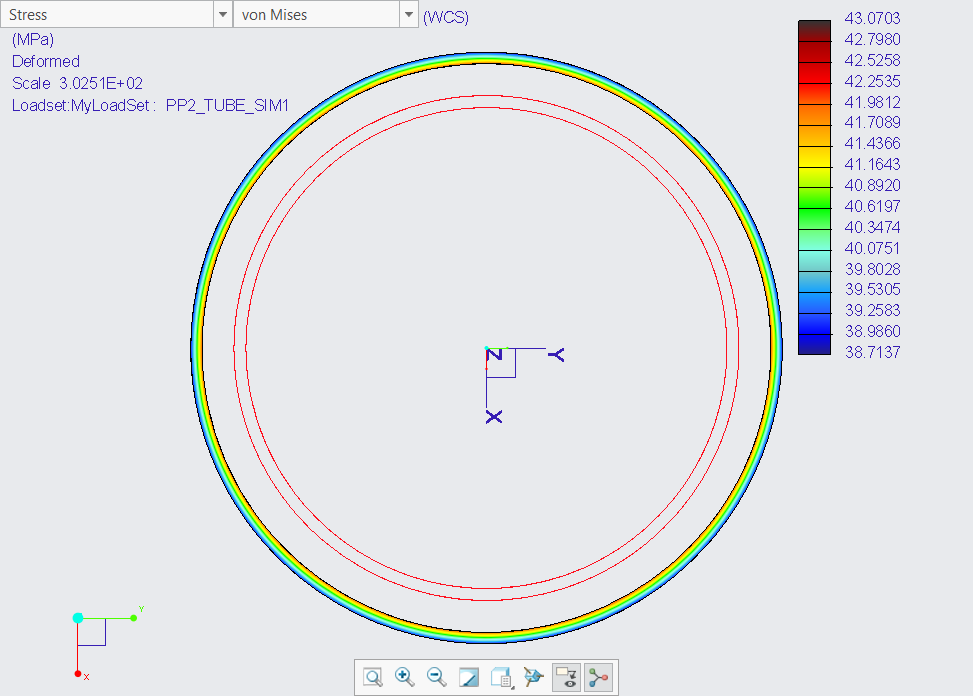Click the WCS coordinate system label
973x696 pixels.
[446, 17]
